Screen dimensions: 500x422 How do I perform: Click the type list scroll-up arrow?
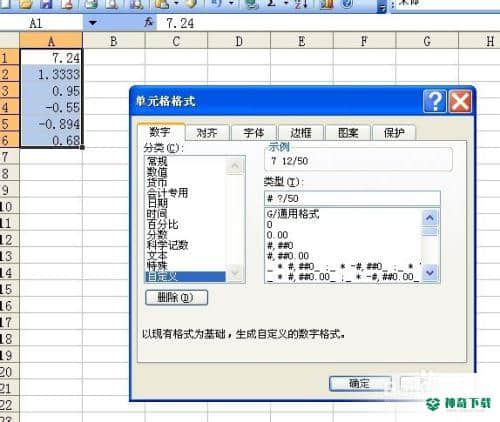click(x=430, y=218)
